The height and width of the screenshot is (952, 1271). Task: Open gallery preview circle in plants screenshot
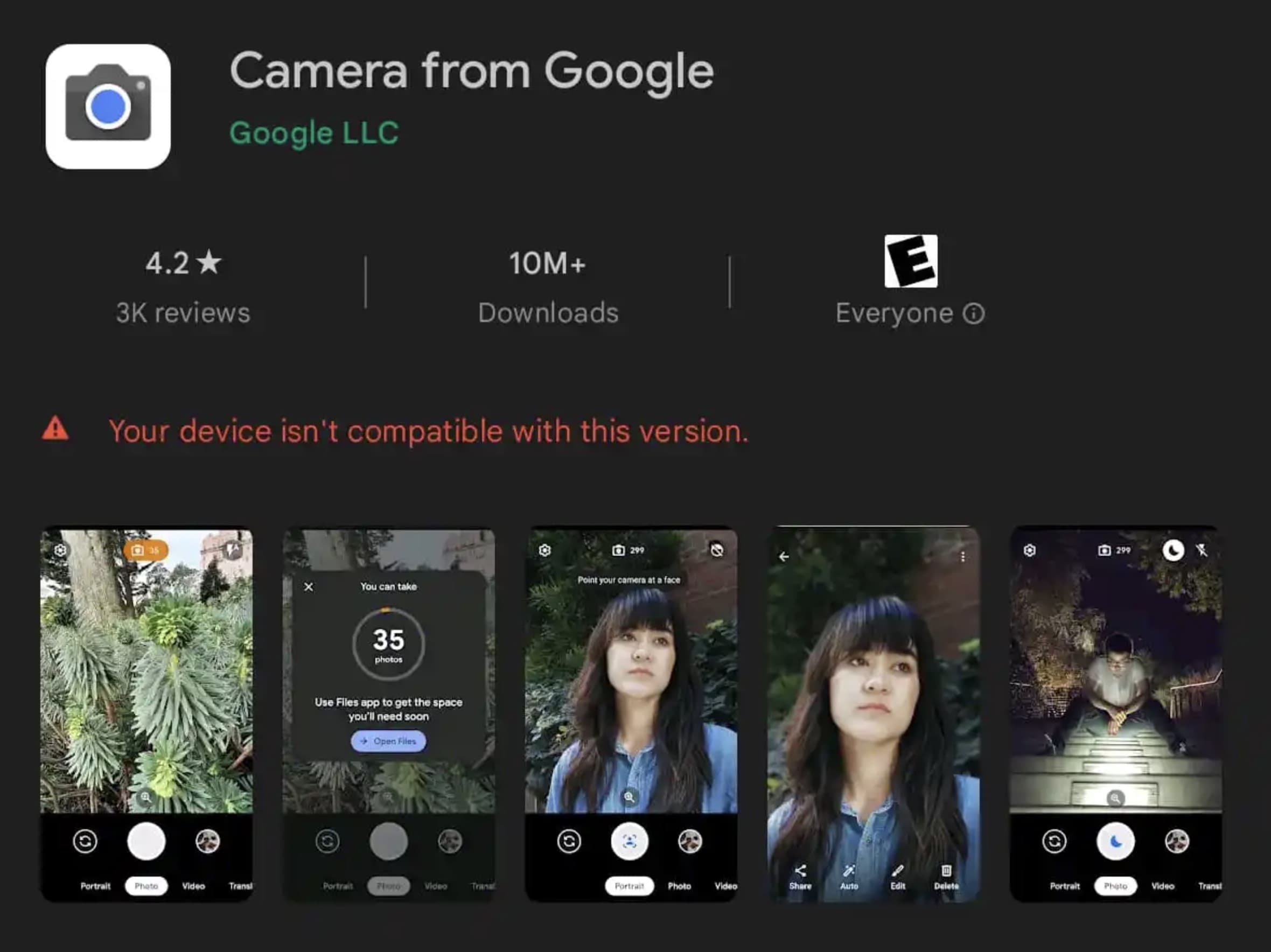[x=207, y=842]
